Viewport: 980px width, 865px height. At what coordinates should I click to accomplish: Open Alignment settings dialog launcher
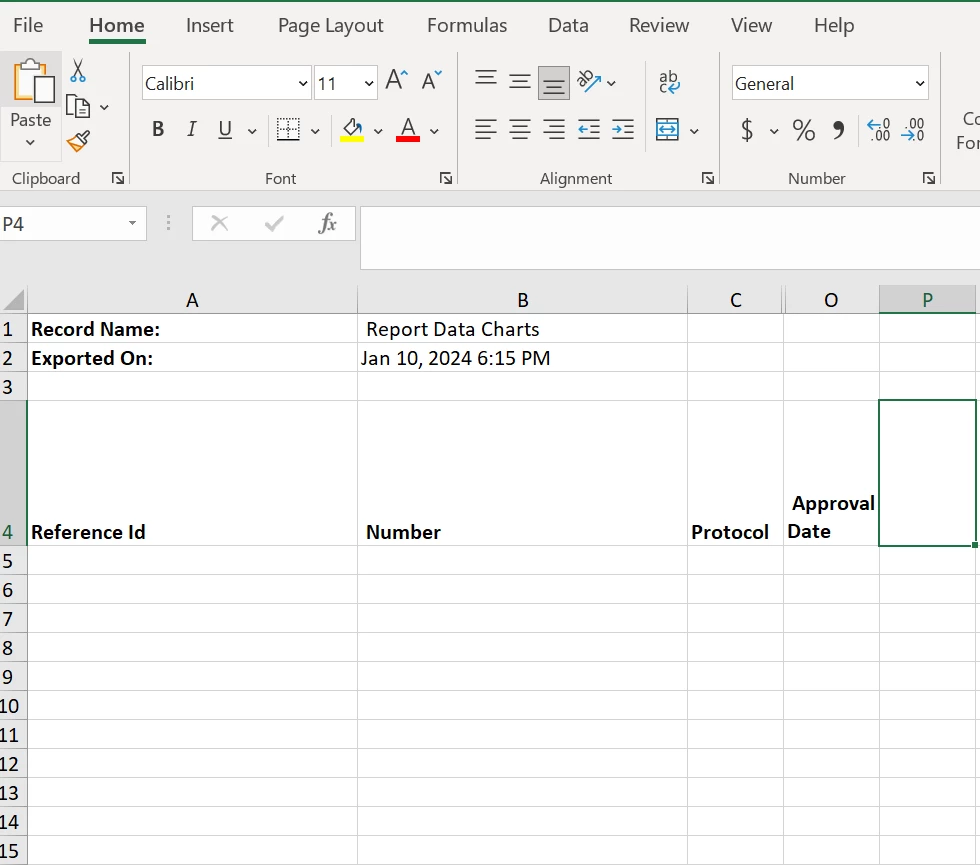click(x=708, y=179)
